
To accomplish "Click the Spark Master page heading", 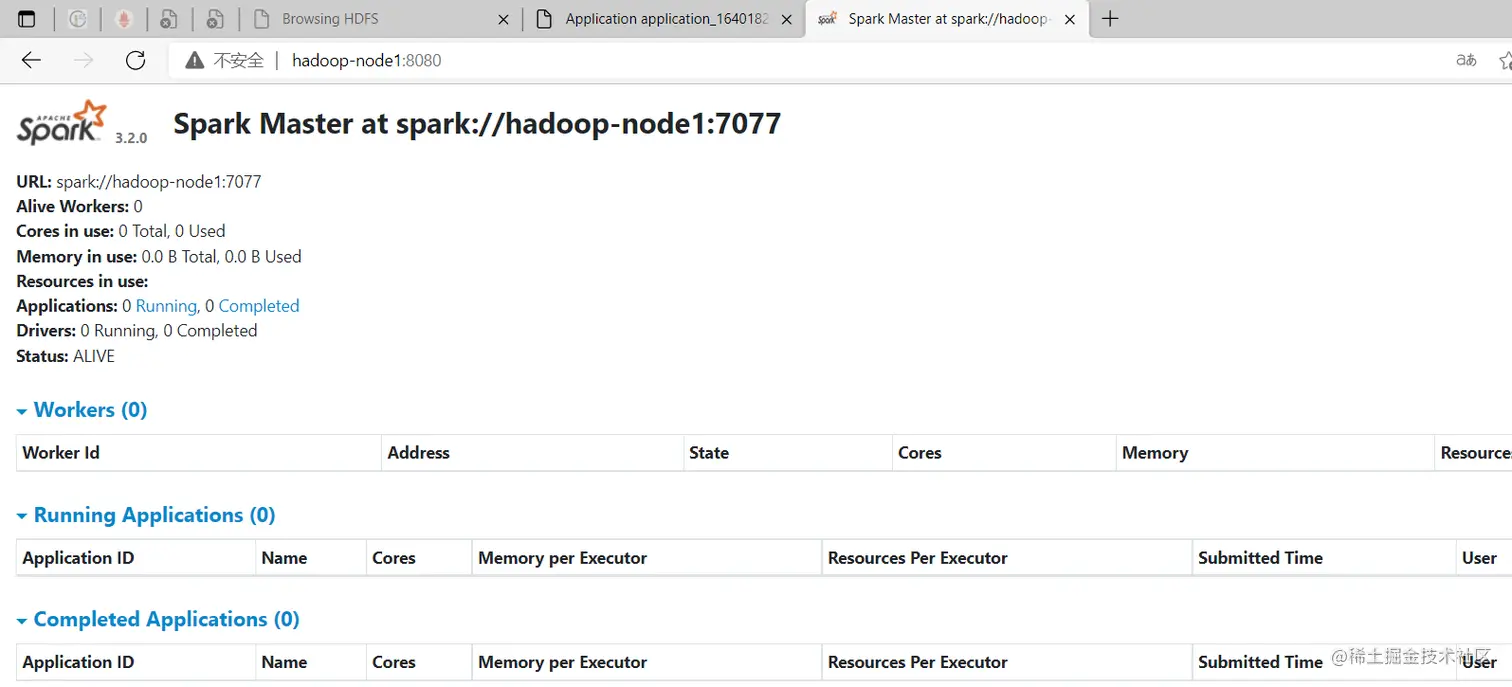I will [477, 124].
